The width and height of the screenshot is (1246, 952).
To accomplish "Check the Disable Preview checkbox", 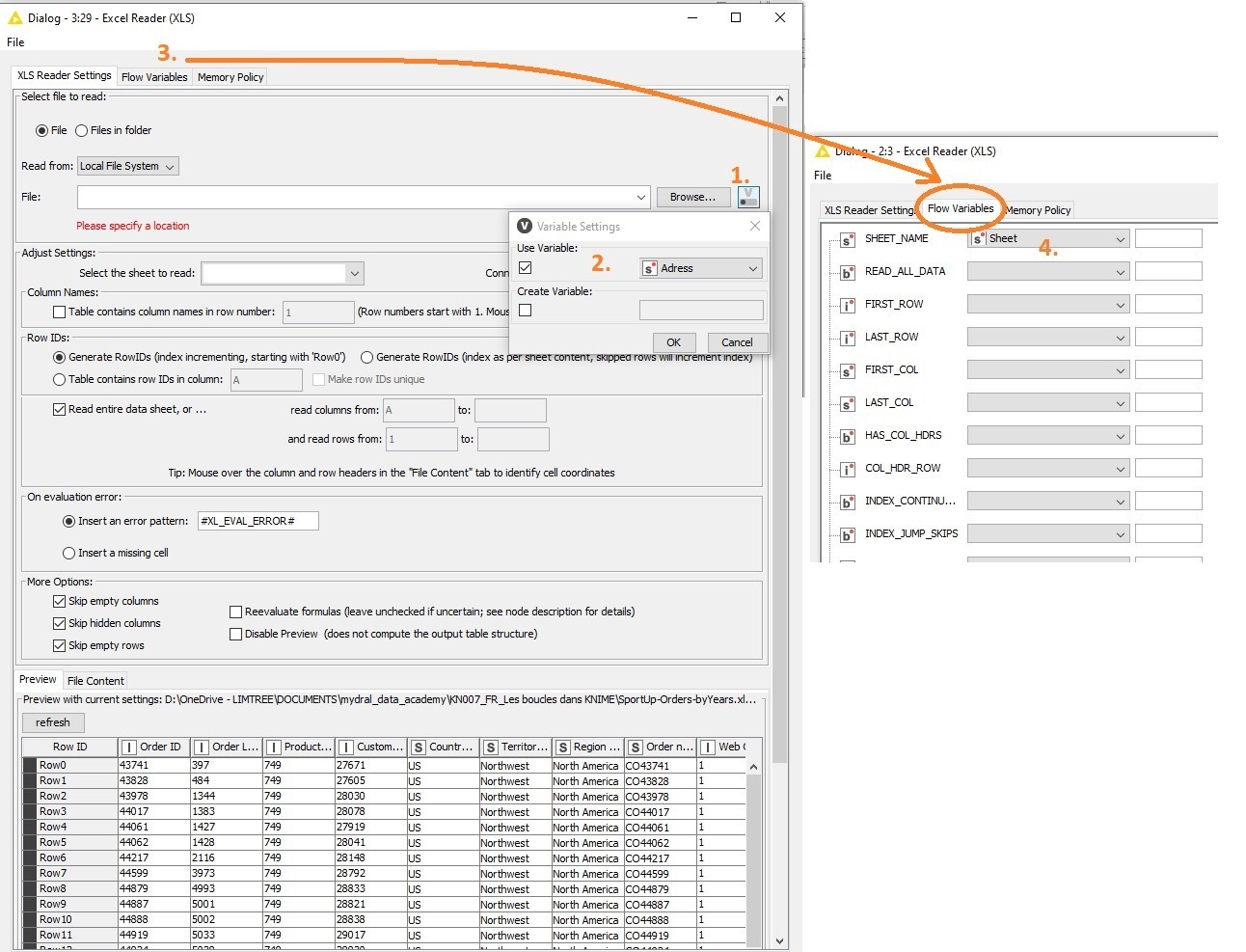I will [235, 634].
